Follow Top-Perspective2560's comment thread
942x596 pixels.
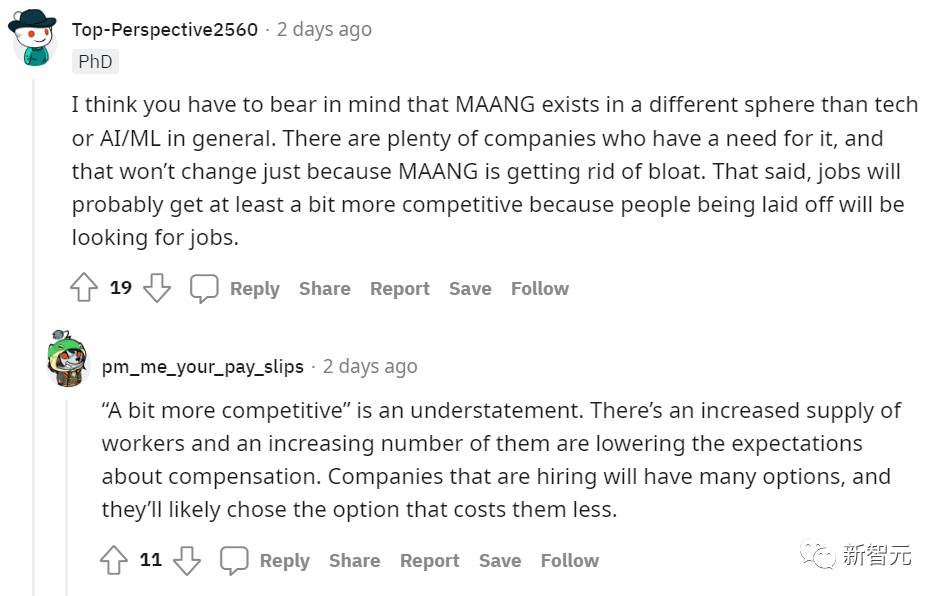[x=539, y=289]
